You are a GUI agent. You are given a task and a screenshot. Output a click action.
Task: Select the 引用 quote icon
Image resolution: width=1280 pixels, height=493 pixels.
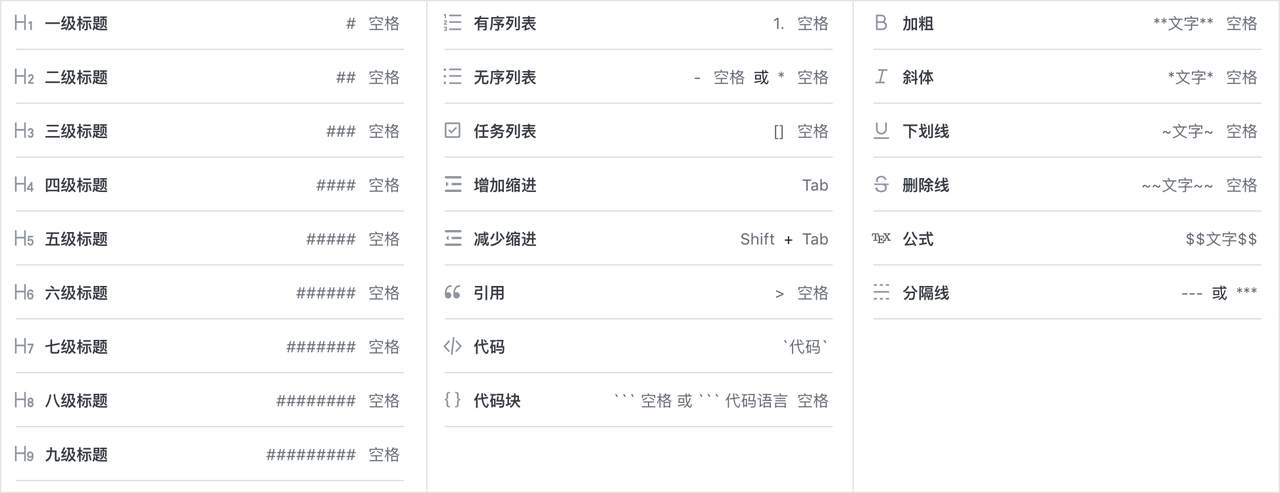(x=452, y=293)
